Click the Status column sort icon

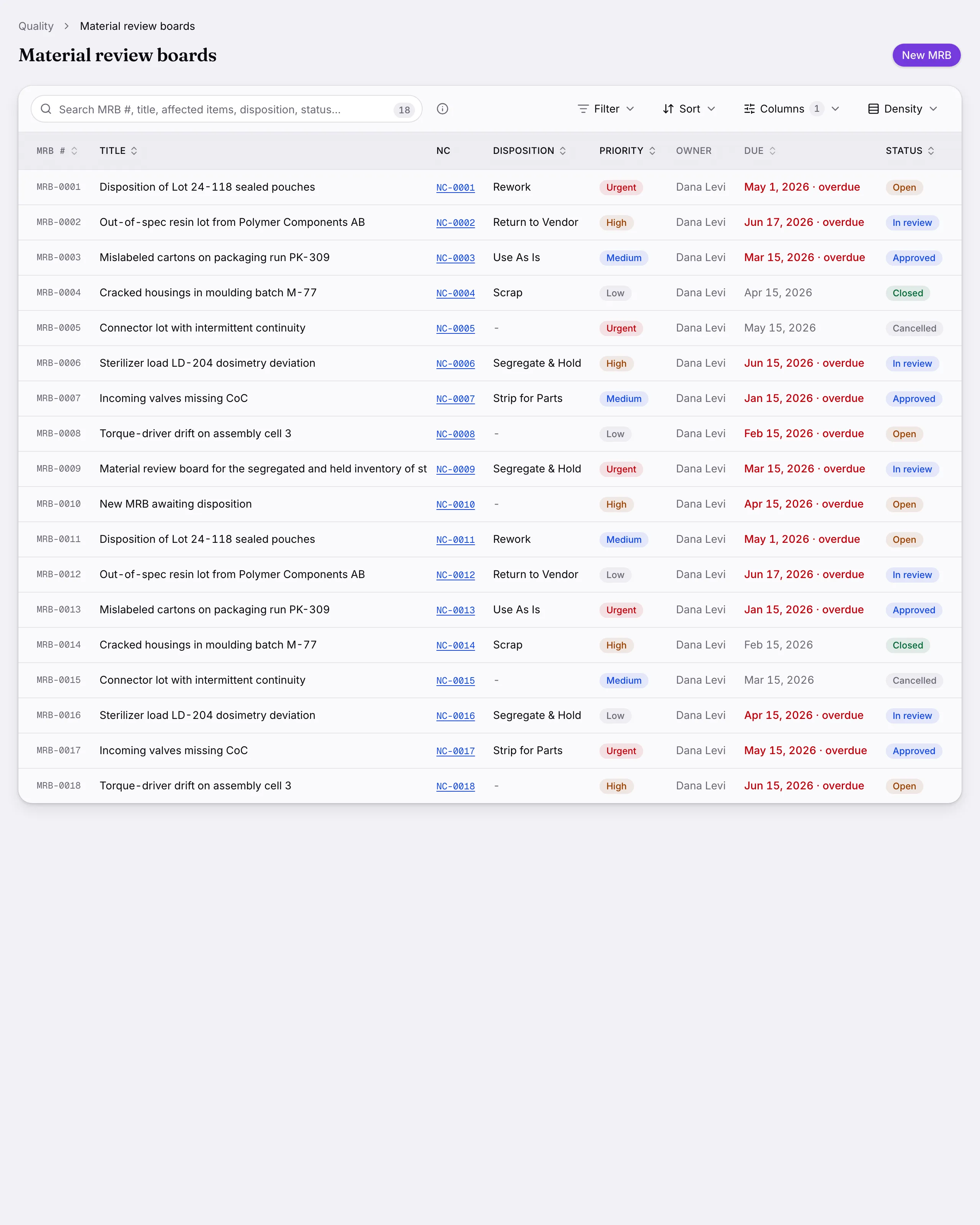[x=931, y=151]
